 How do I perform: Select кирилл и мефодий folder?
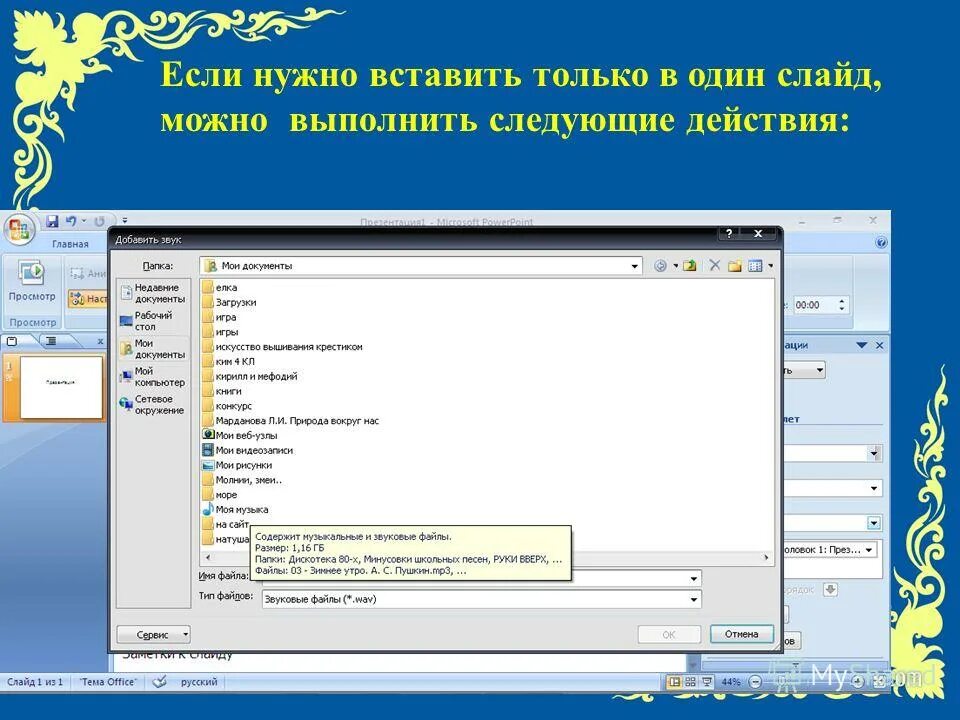(x=250, y=377)
